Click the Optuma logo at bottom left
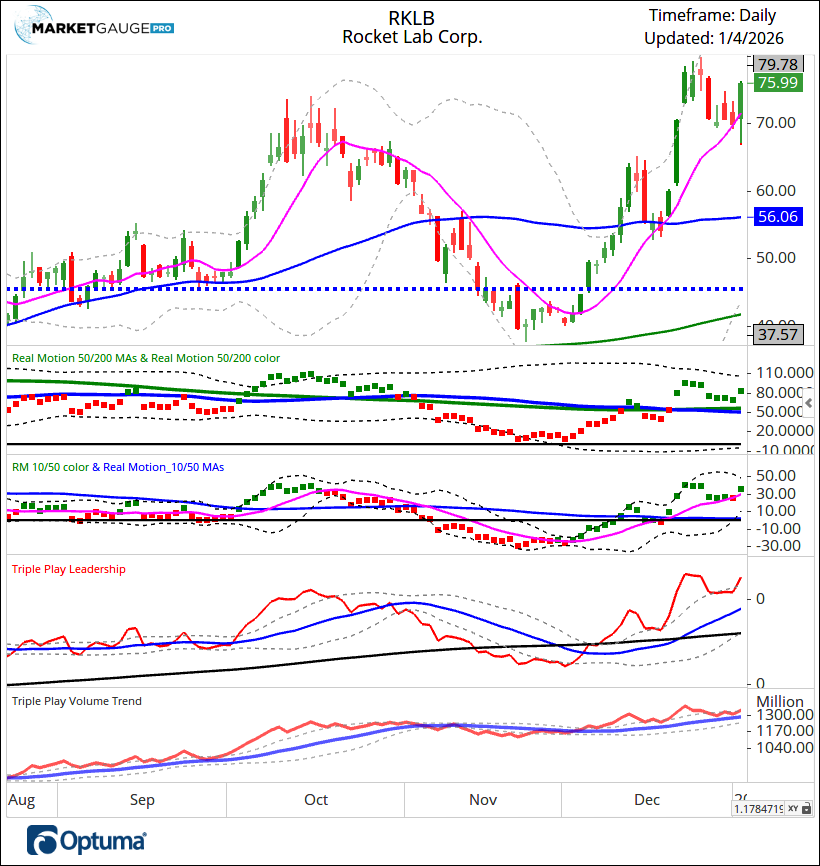820x866 pixels. click(87, 840)
